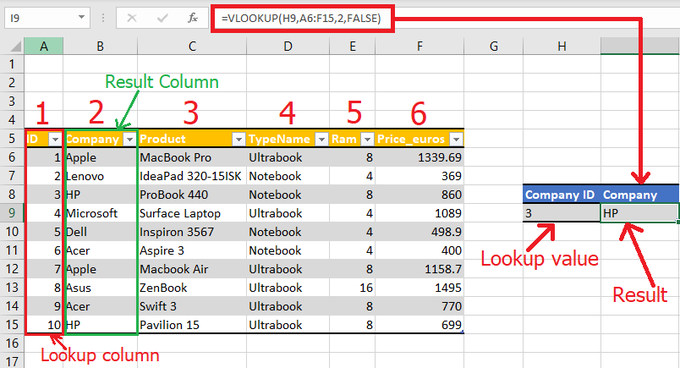Open the Company column filter dropdown

pyautogui.click(x=130, y=139)
